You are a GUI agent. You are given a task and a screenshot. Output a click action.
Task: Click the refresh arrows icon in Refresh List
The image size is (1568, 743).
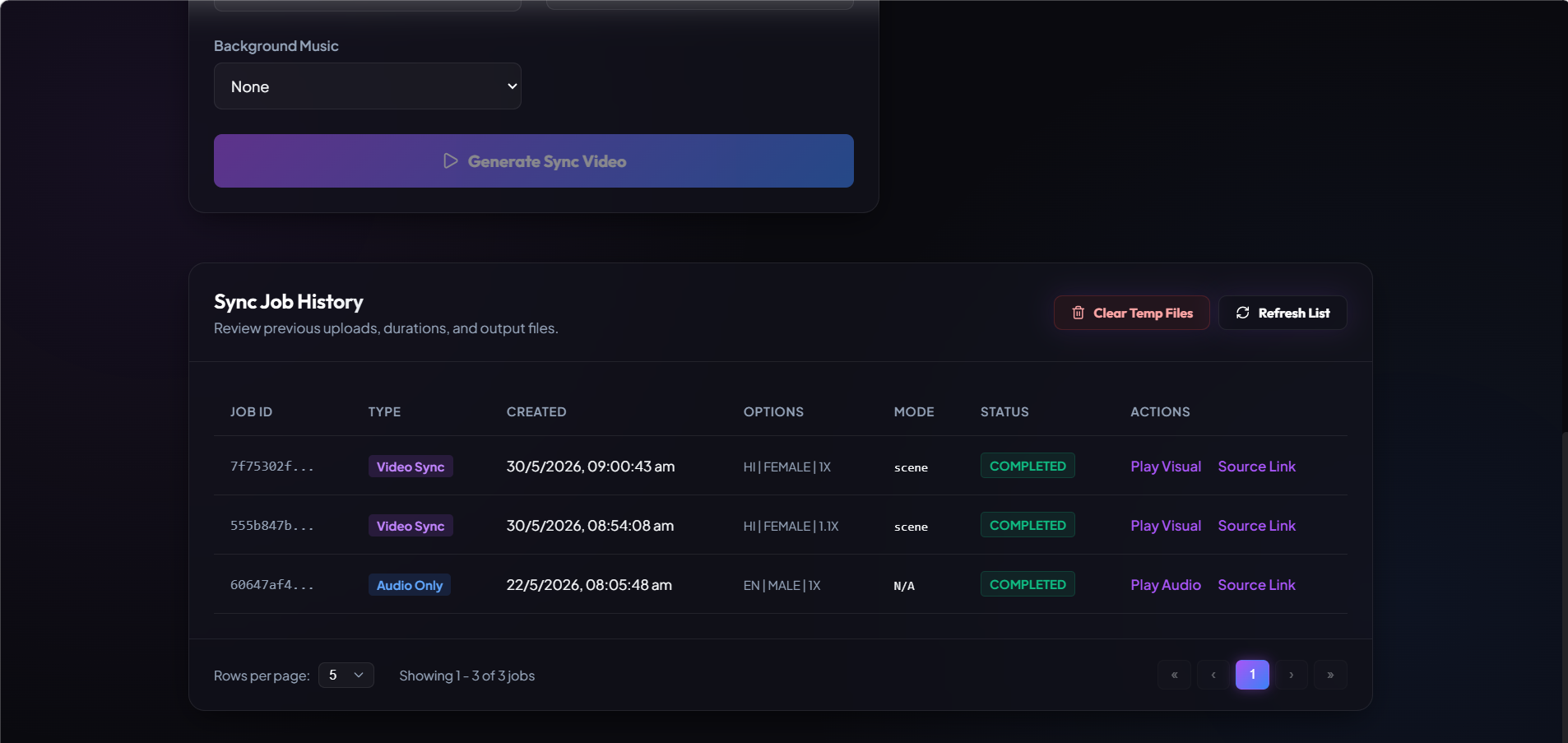(x=1242, y=313)
